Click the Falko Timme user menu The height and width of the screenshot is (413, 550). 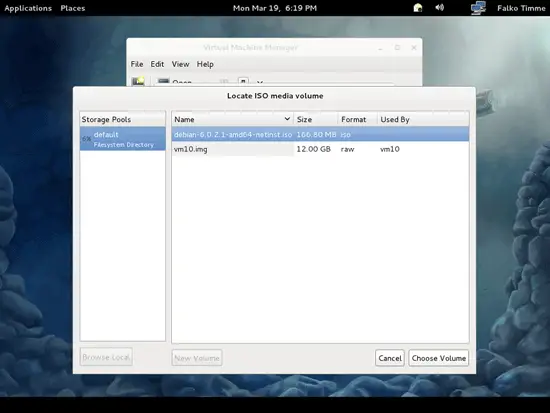(x=521, y=8)
